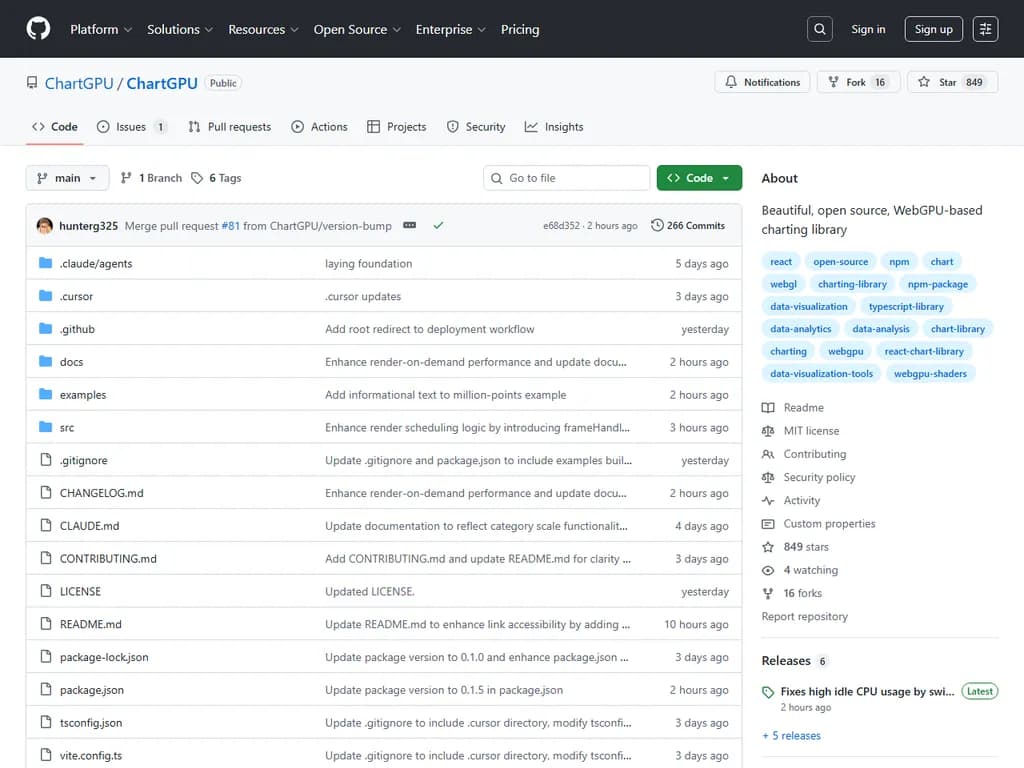Switch to the Issues tab

pos(131,127)
